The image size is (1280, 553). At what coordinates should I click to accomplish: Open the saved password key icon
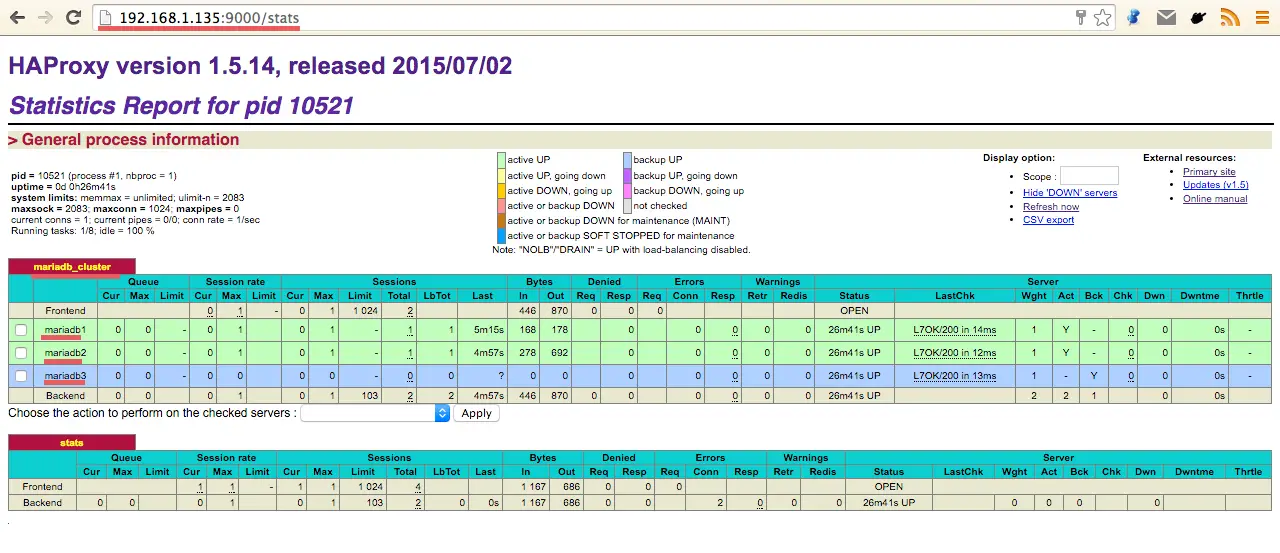click(1081, 17)
